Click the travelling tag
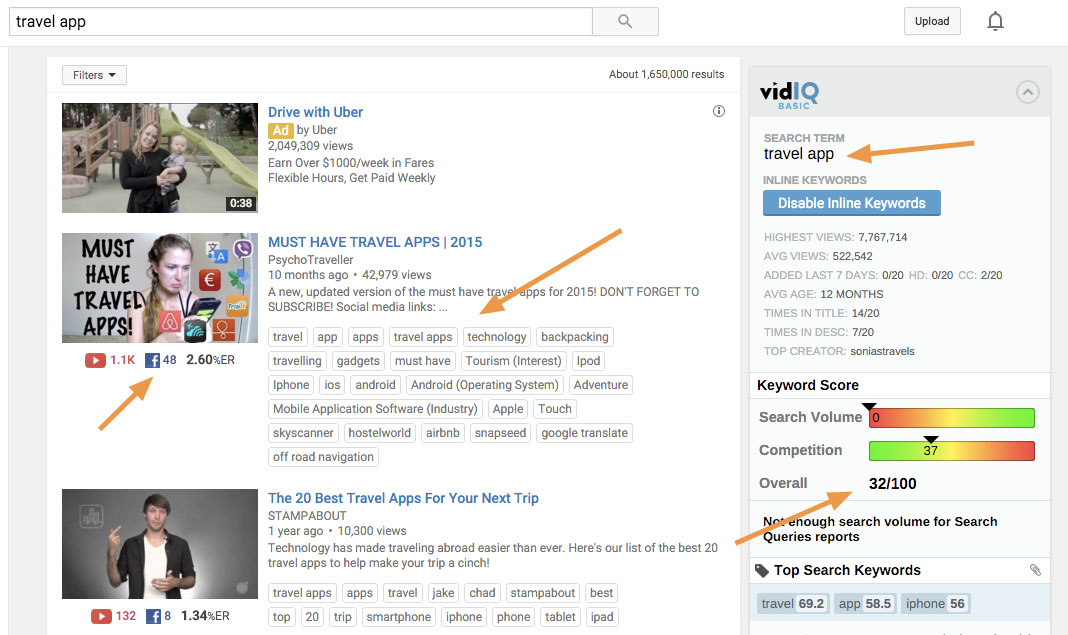 tap(297, 360)
